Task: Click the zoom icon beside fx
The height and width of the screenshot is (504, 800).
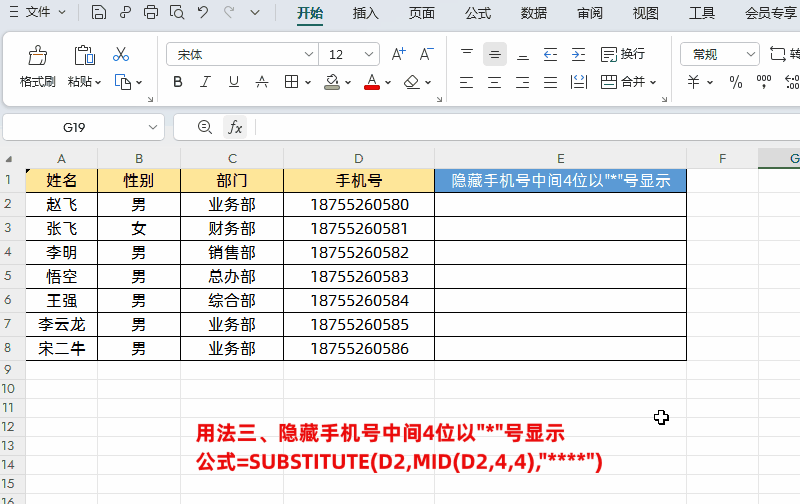Action: (205, 127)
